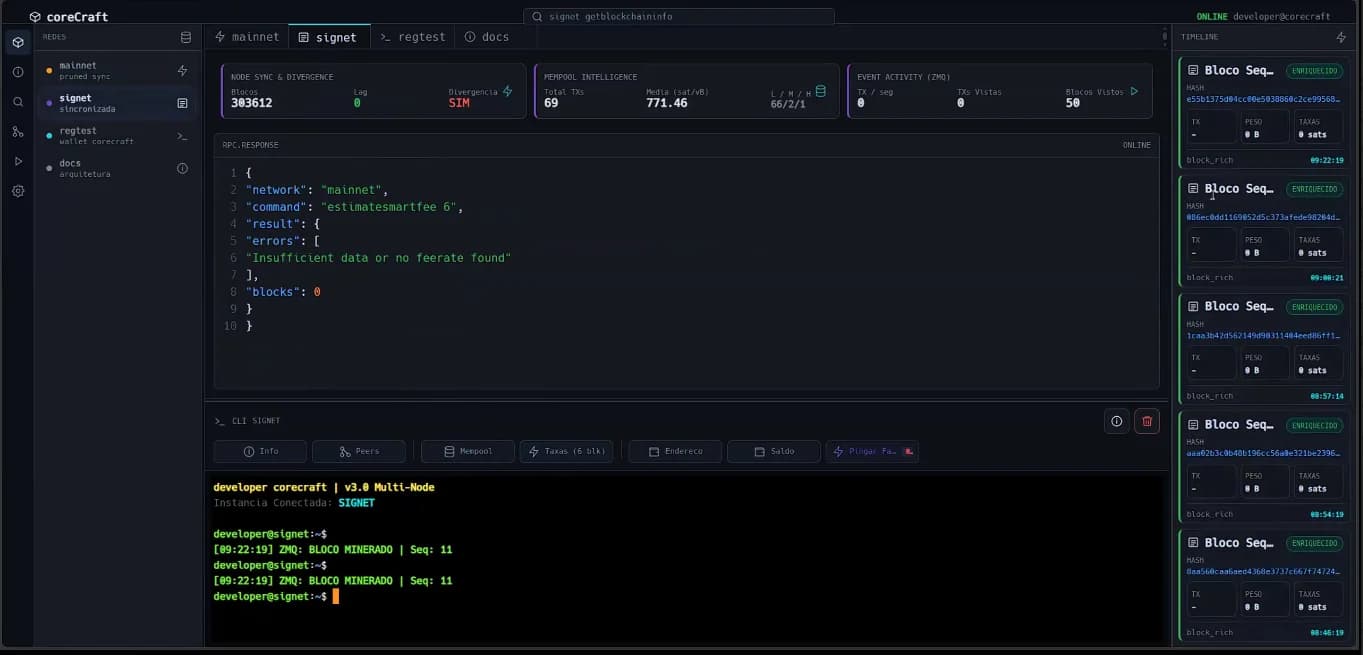Click the document icon on signet row
Screen dimensions: 1363x655
[x=182, y=103]
